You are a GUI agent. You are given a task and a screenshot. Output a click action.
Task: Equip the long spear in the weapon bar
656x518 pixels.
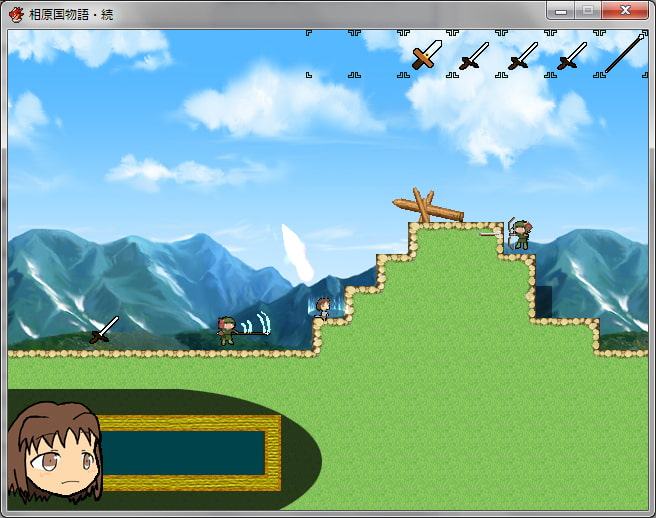click(x=624, y=54)
